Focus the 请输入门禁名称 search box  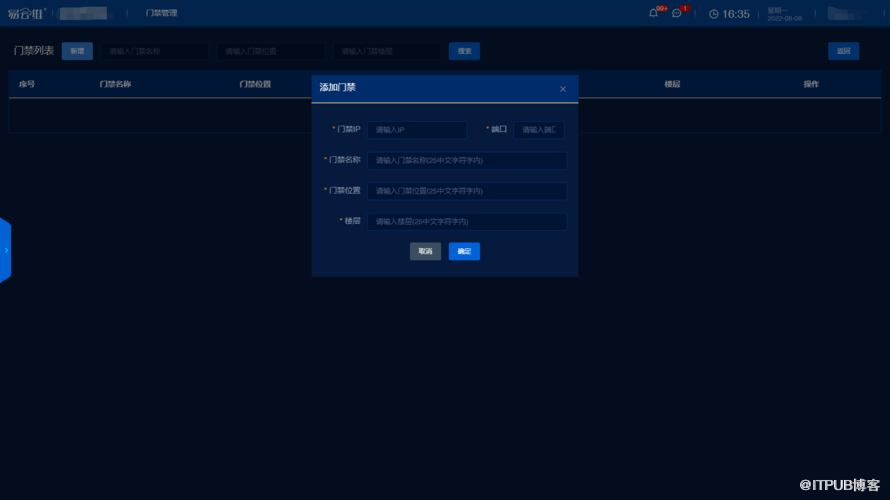pos(154,51)
